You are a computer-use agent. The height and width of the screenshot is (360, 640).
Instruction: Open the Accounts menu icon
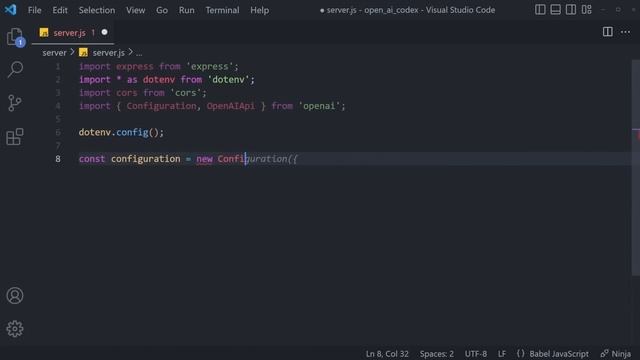(x=15, y=296)
